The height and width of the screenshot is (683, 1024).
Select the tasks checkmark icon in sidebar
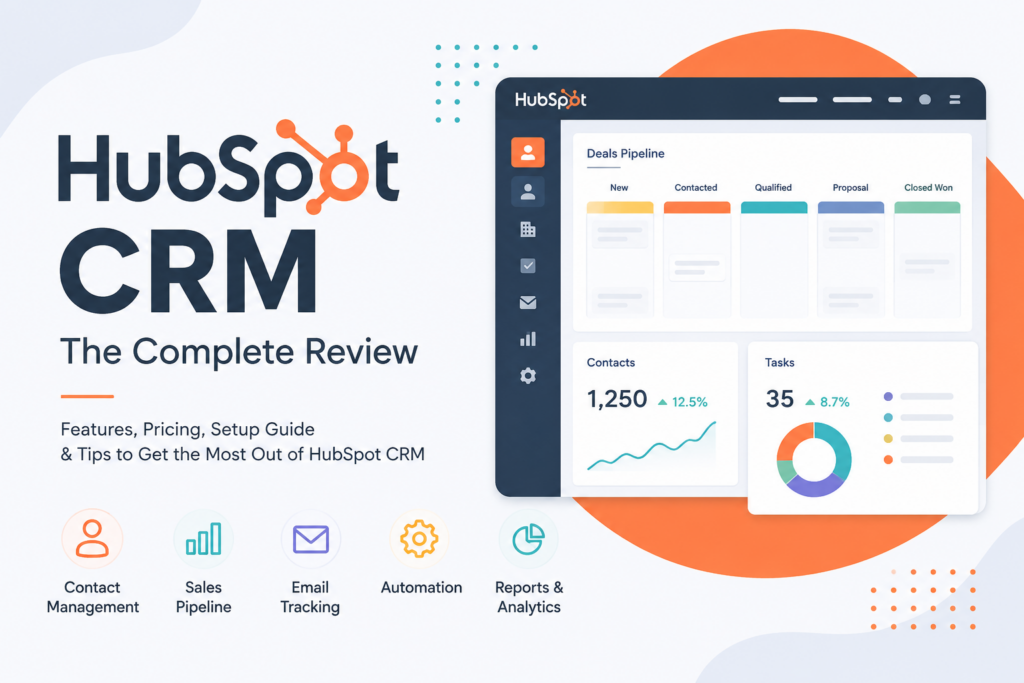click(x=528, y=266)
